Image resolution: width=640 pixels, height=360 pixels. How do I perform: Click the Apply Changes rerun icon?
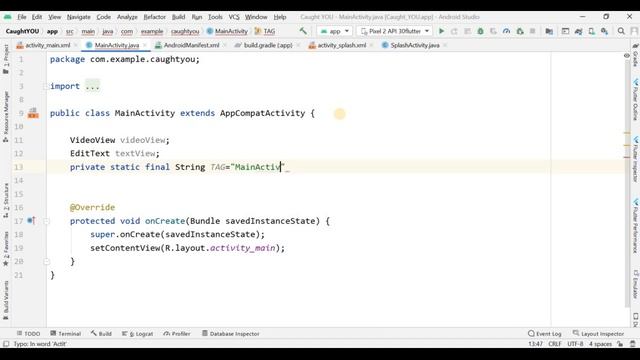pyautogui.click(x=454, y=31)
